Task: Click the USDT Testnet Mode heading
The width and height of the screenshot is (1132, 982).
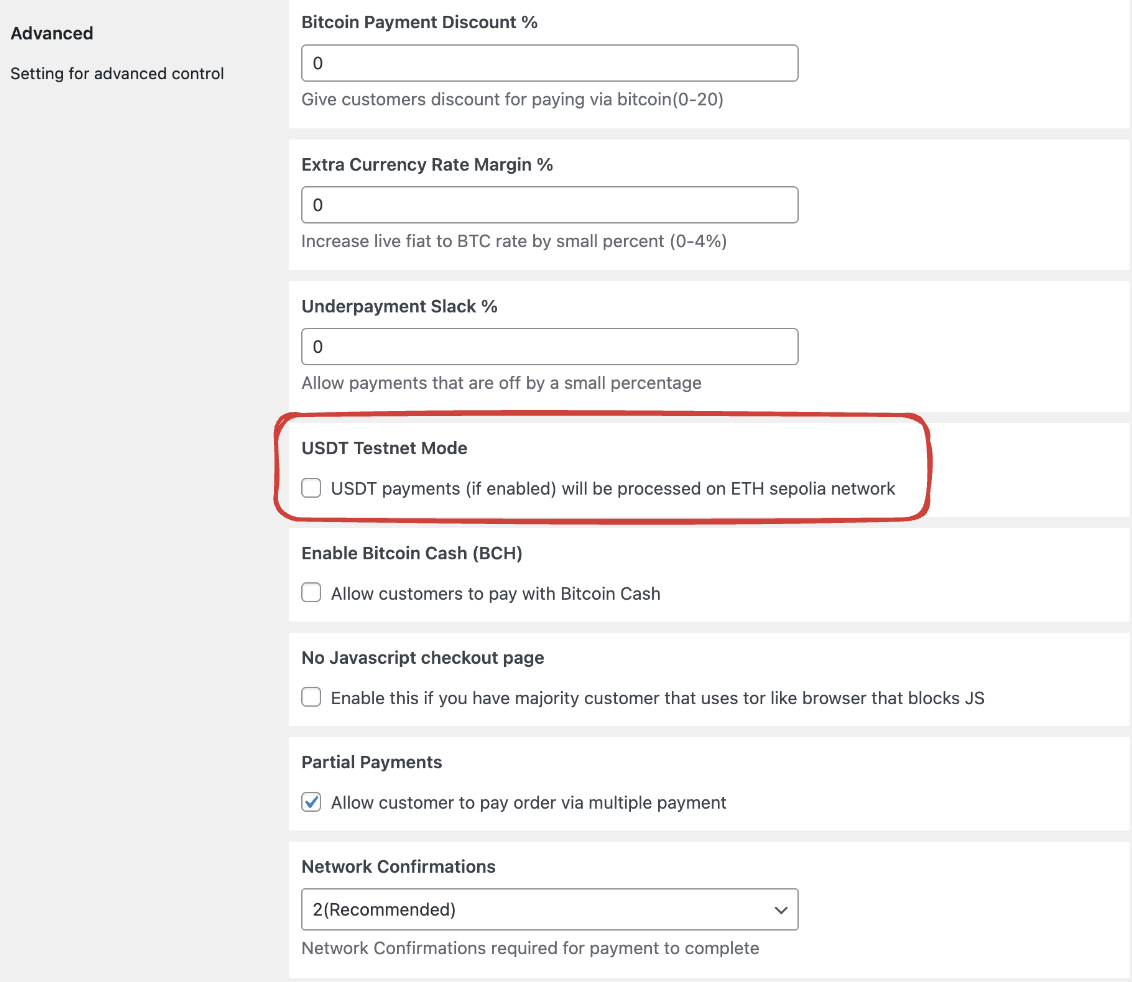Action: click(384, 448)
